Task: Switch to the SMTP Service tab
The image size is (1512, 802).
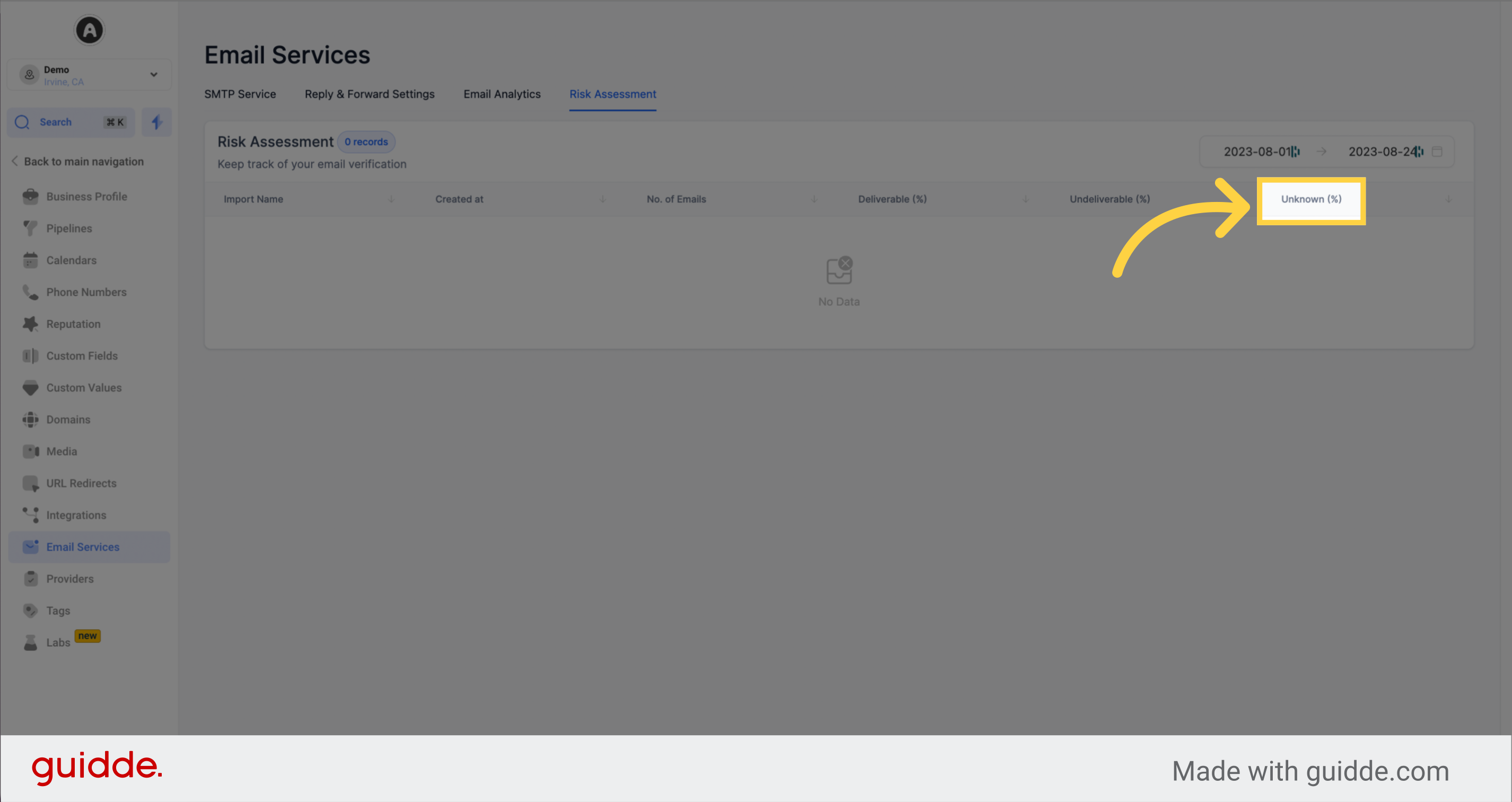Action: (240, 94)
